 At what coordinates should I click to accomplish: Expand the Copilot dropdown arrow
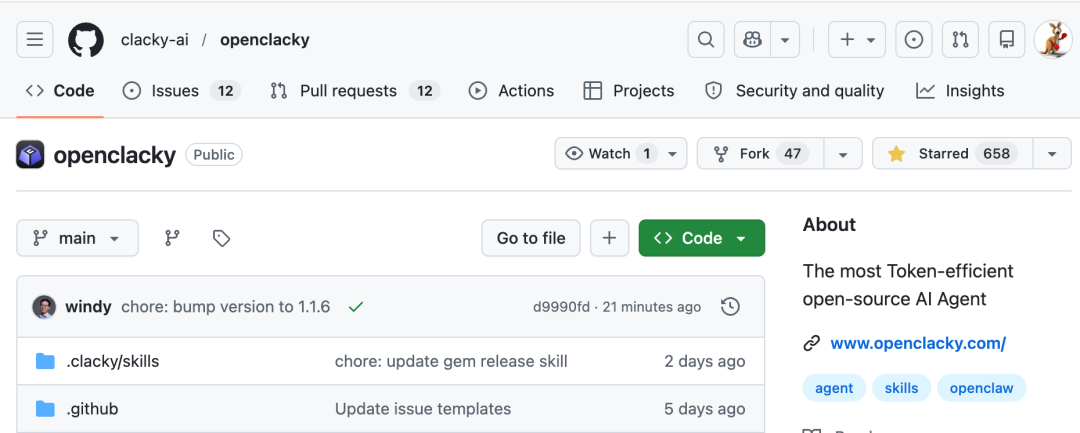coord(785,40)
